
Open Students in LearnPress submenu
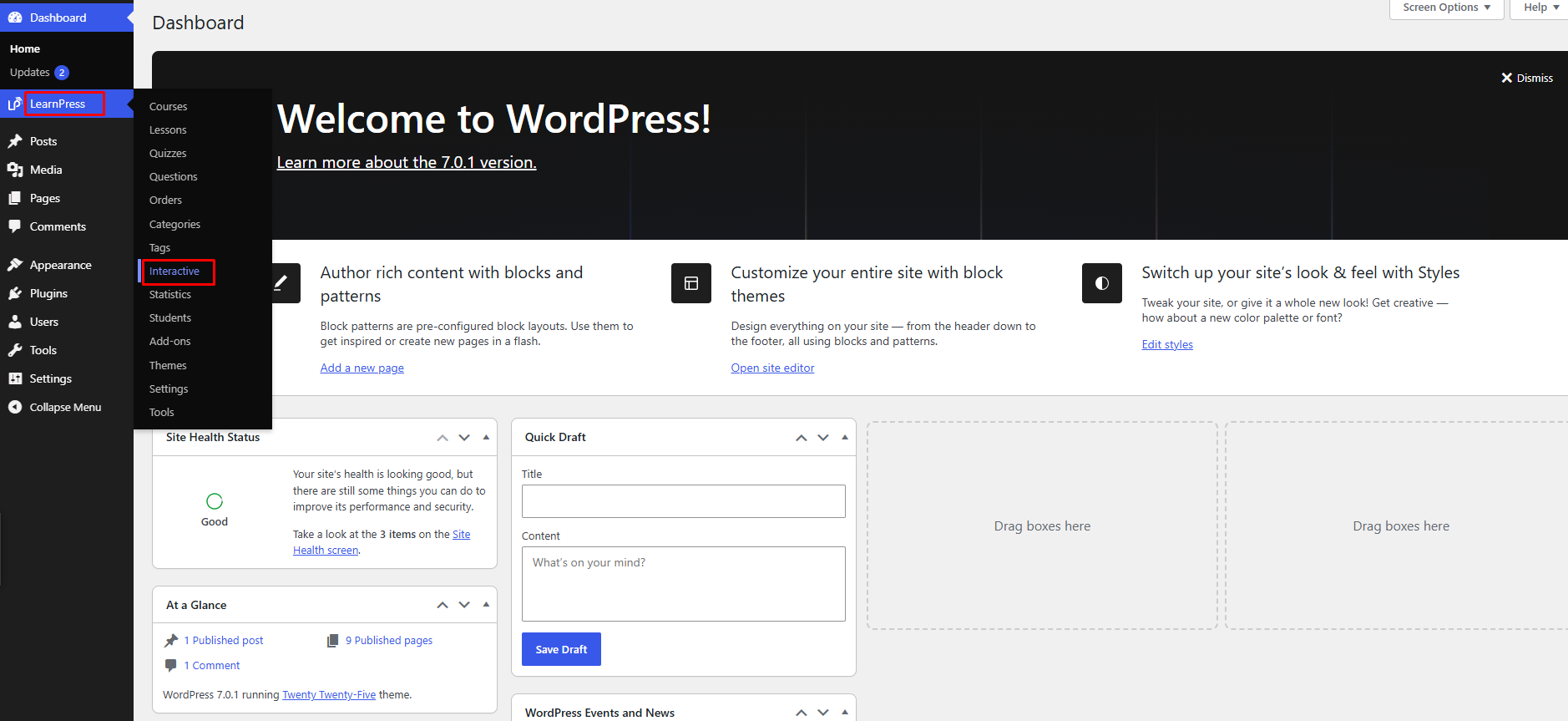pos(170,318)
